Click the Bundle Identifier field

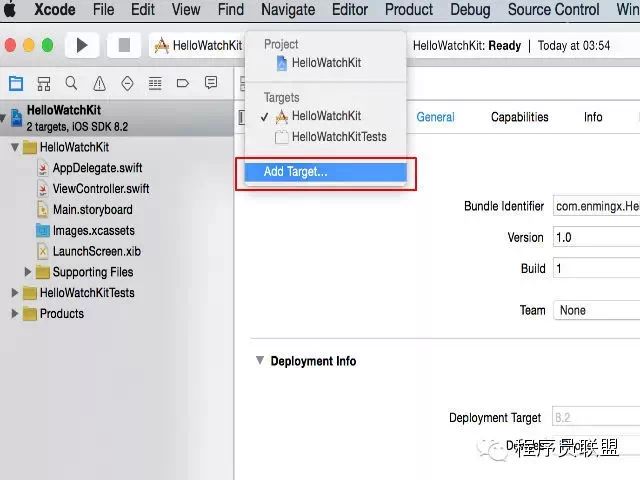click(596, 206)
